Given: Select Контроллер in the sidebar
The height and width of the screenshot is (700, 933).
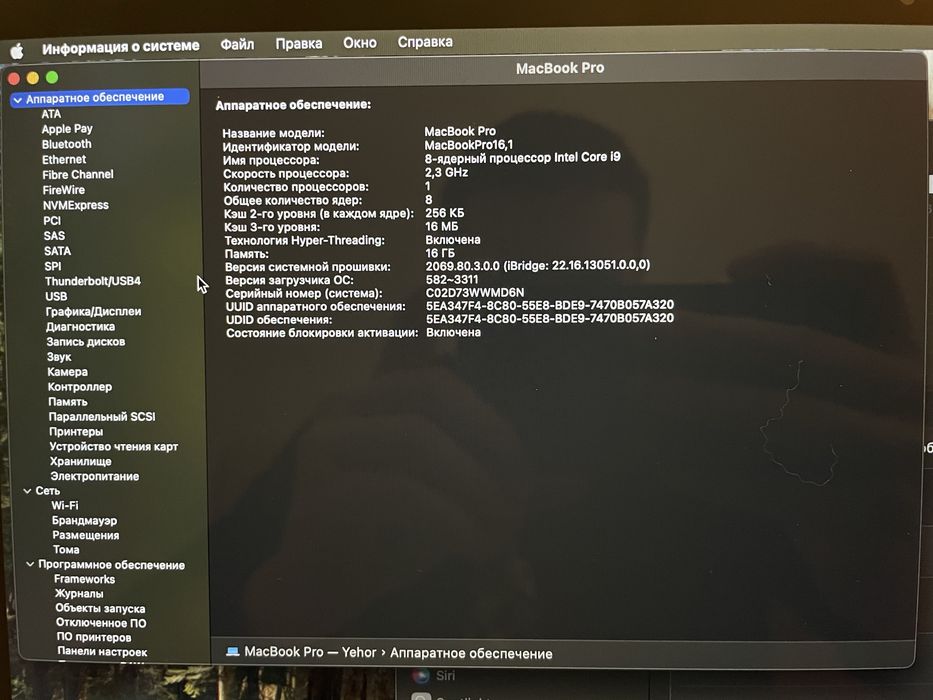Looking at the screenshot, I should (x=80, y=387).
